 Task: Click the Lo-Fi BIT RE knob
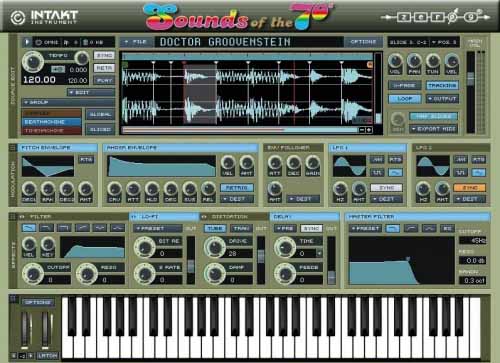click(x=145, y=247)
